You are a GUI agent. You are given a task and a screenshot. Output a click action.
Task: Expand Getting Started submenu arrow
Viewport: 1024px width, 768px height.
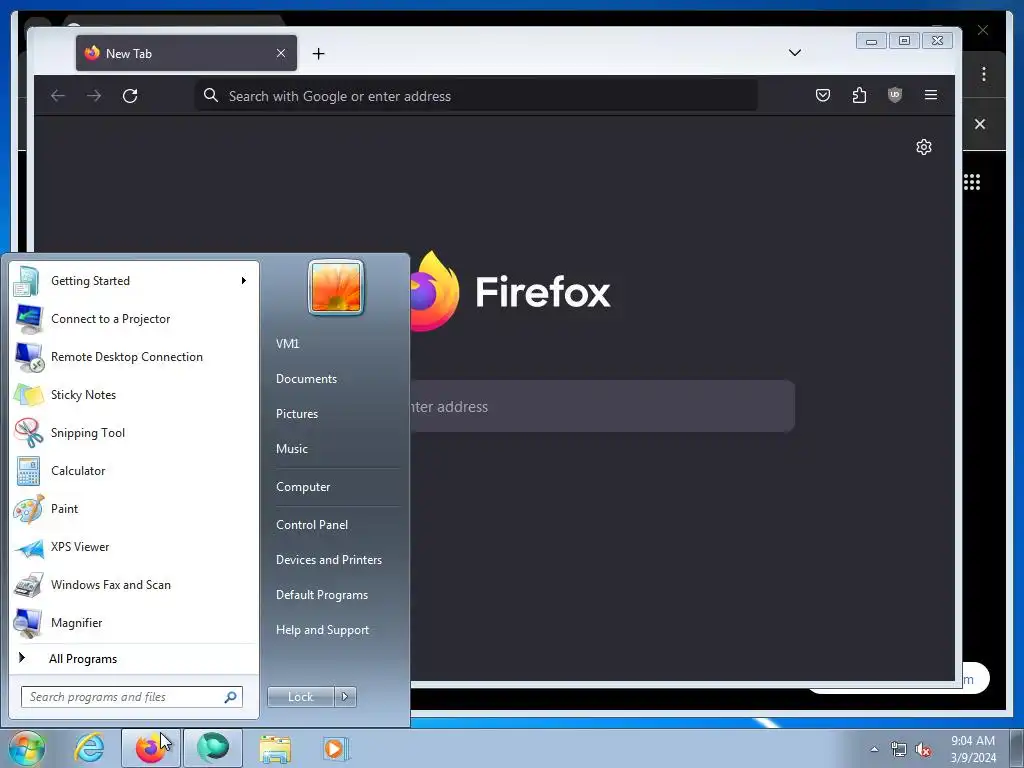(244, 281)
